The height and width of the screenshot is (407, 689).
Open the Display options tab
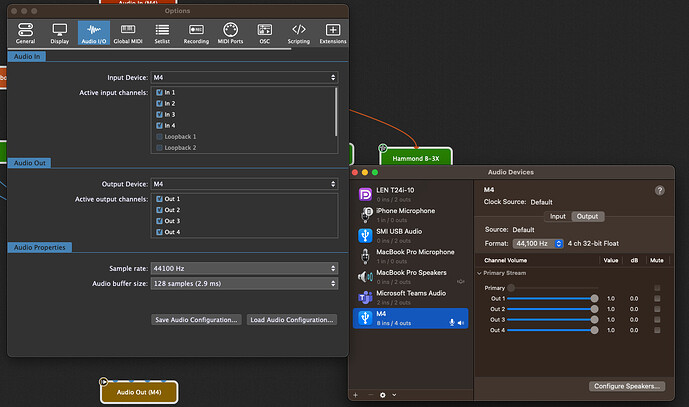point(60,33)
